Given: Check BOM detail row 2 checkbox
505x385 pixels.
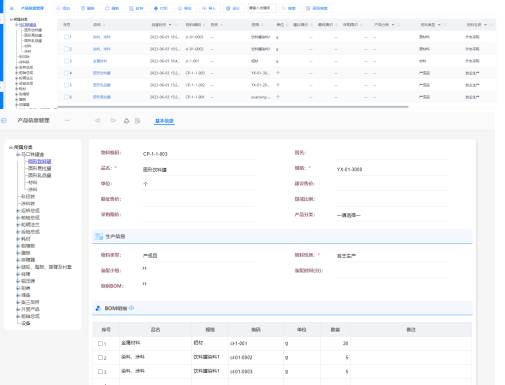Looking at the screenshot, I should click(x=100, y=357).
